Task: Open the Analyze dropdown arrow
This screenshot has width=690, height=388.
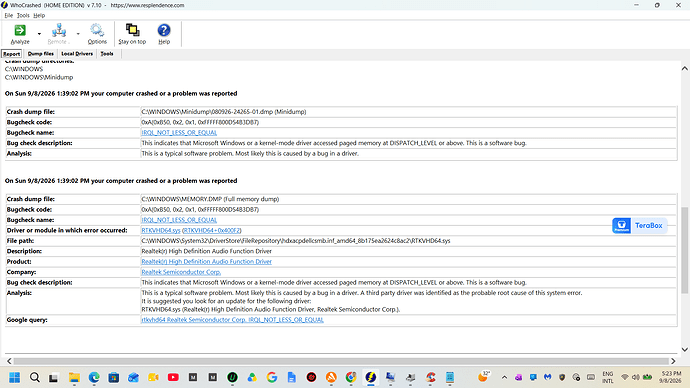Action: [x=39, y=34]
